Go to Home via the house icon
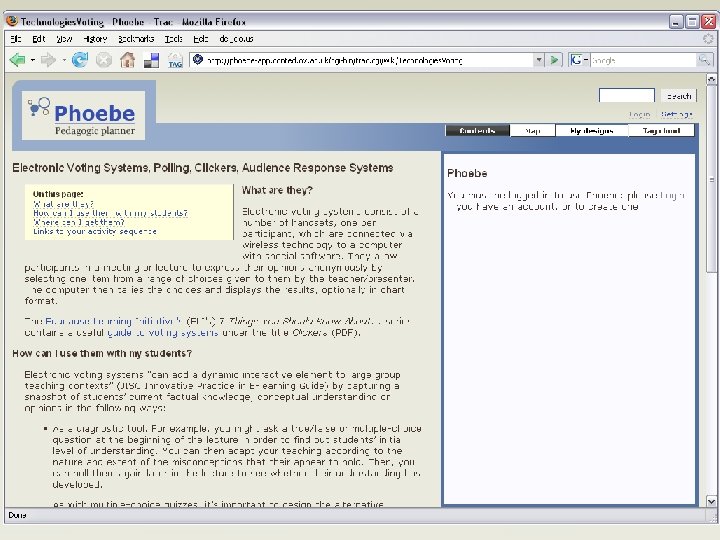Screen dimensions: 720x540 [128, 60]
